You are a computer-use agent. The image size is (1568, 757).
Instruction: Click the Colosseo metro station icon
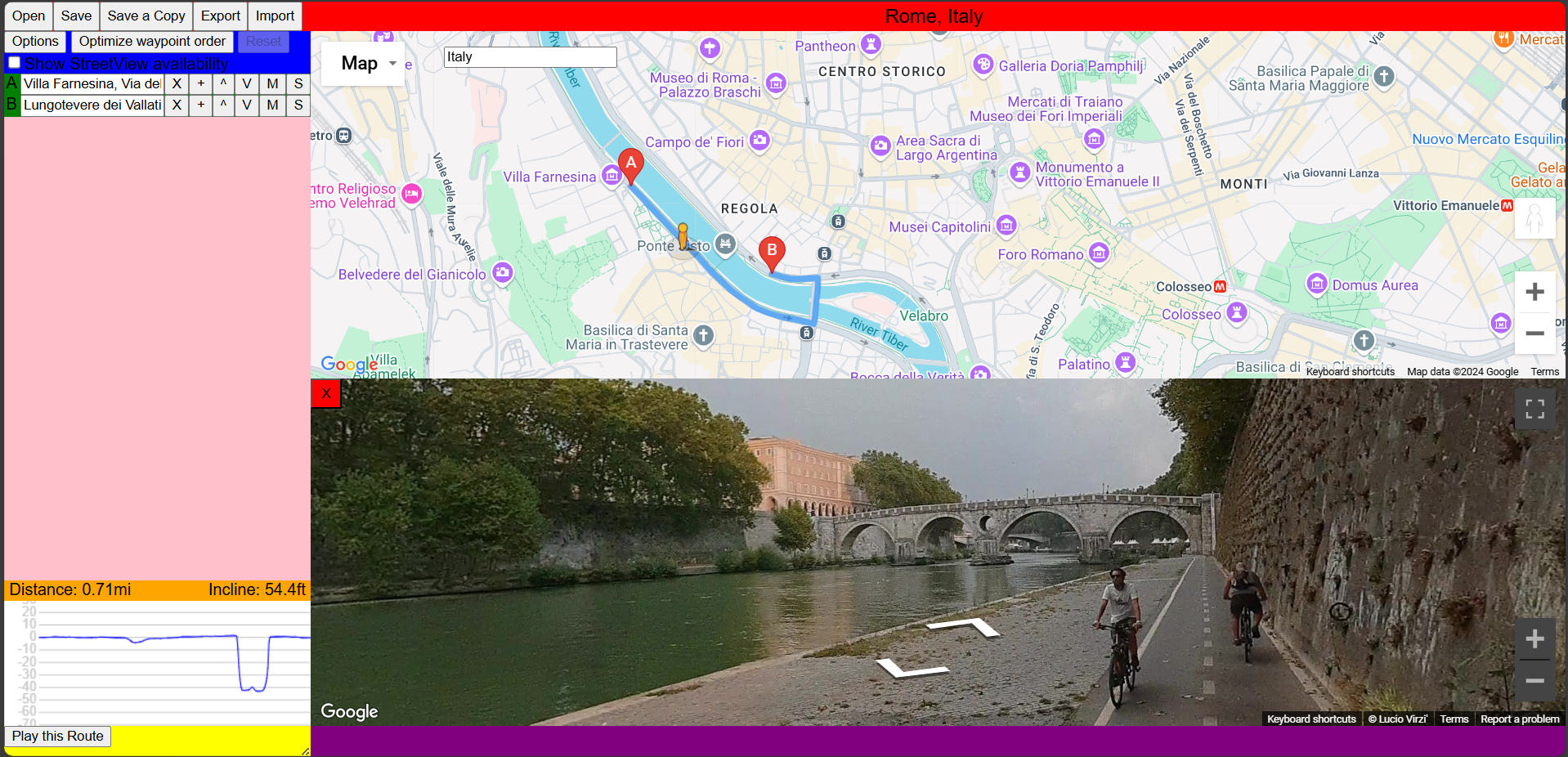1220,286
